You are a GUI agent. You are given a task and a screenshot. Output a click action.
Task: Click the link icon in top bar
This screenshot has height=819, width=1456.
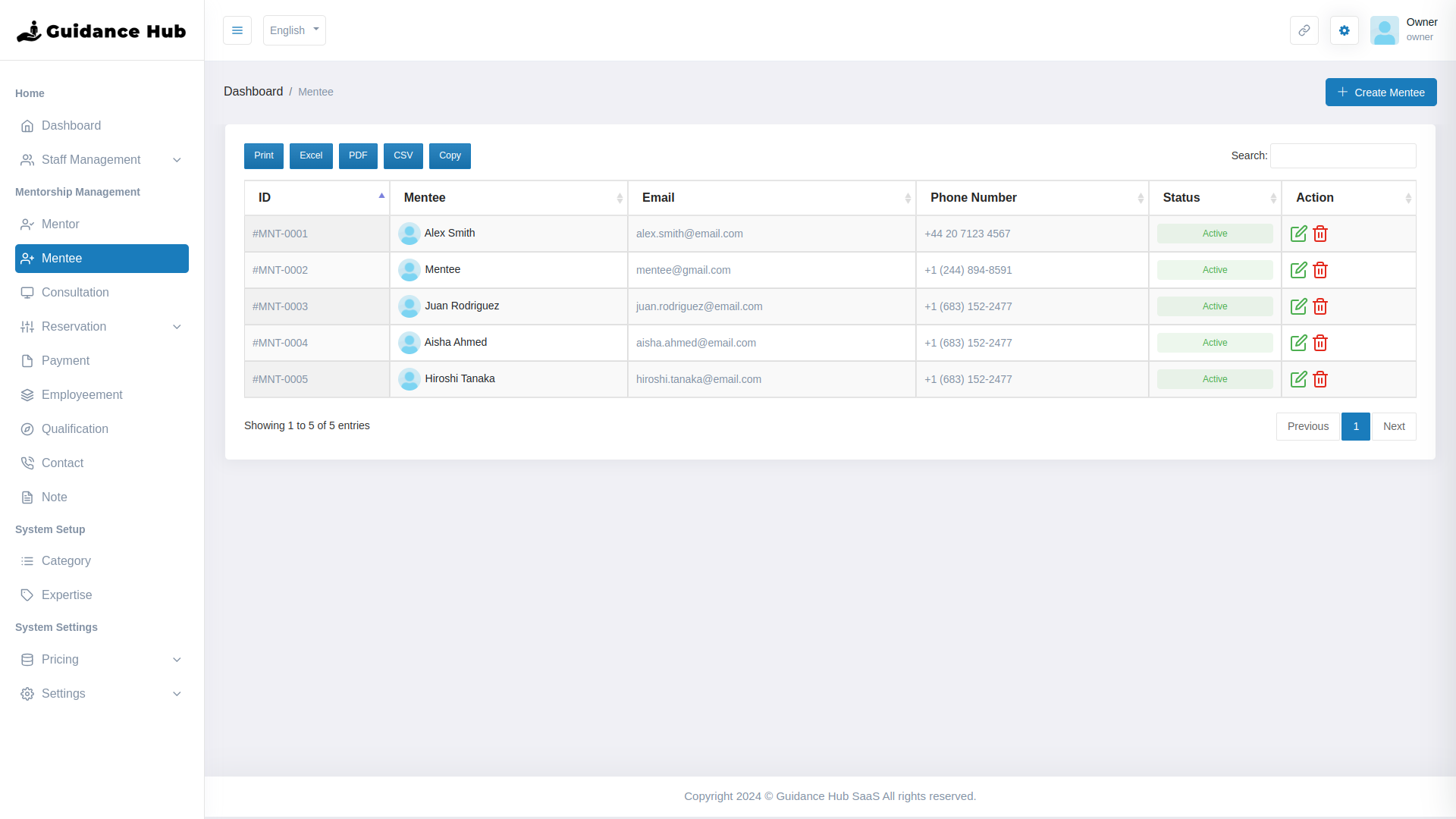[x=1304, y=30]
